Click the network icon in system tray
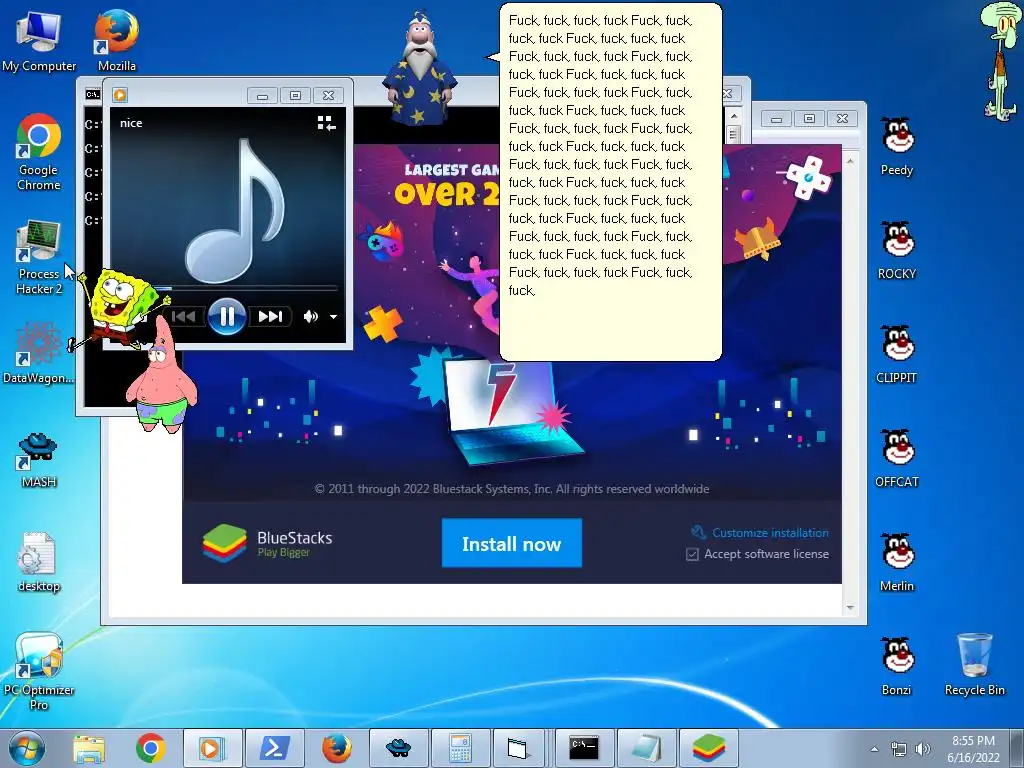 tap(899, 749)
